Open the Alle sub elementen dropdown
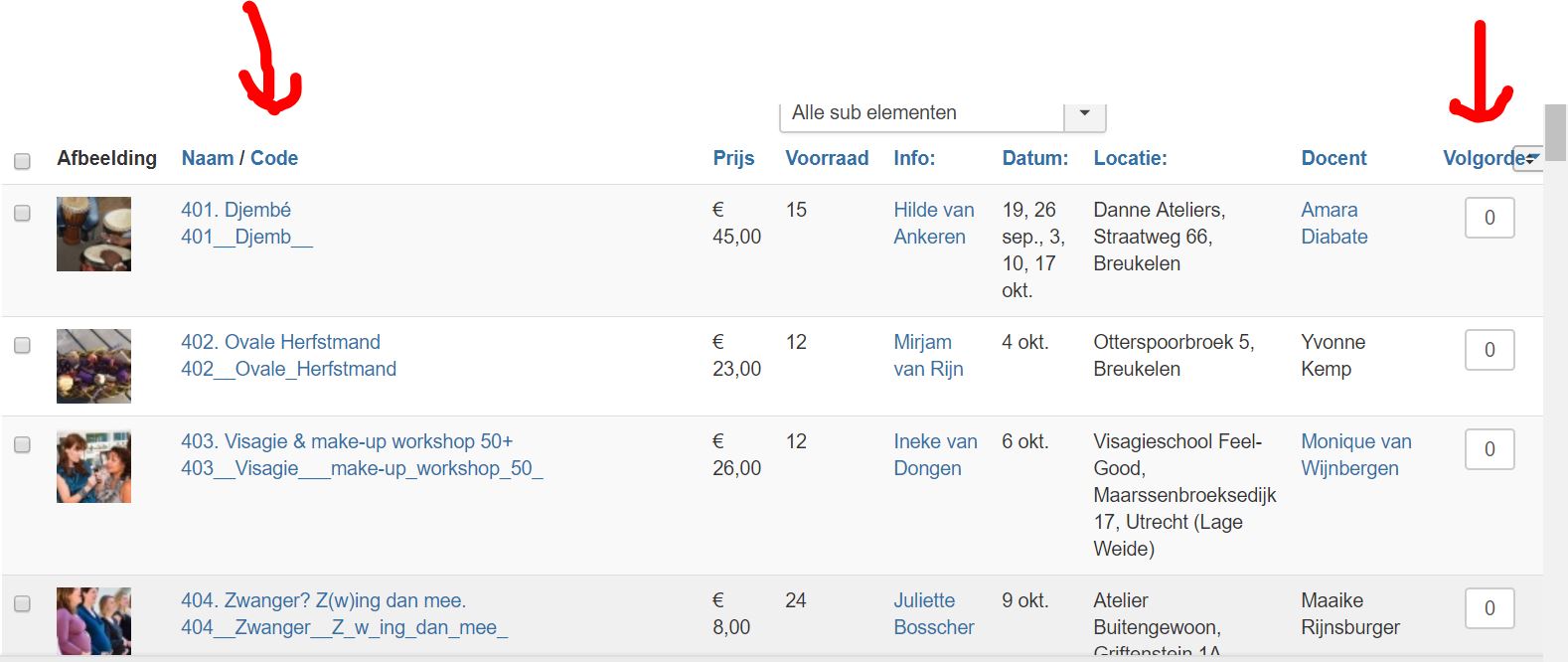Viewport: 1568px width, 662px height. (1084, 113)
